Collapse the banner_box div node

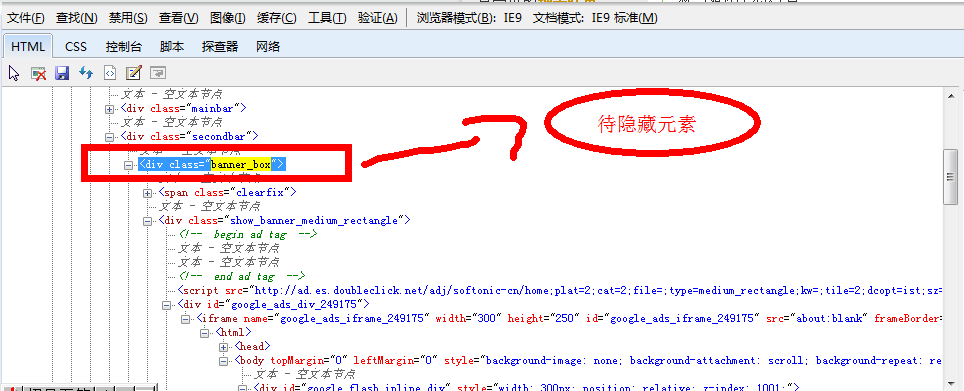point(128,165)
